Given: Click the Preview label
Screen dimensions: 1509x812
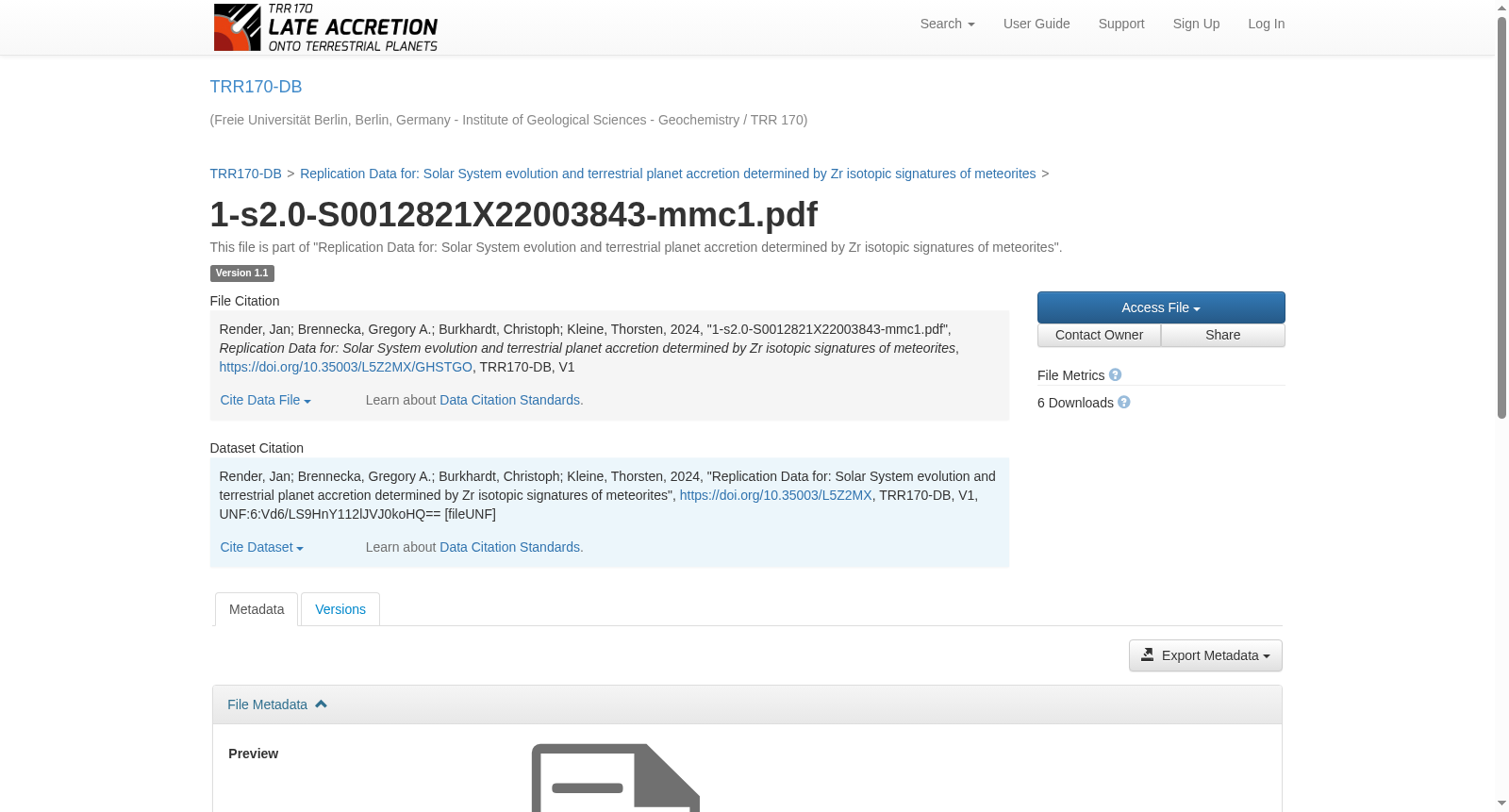Looking at the screenshot, I should [x=253, y=754].
